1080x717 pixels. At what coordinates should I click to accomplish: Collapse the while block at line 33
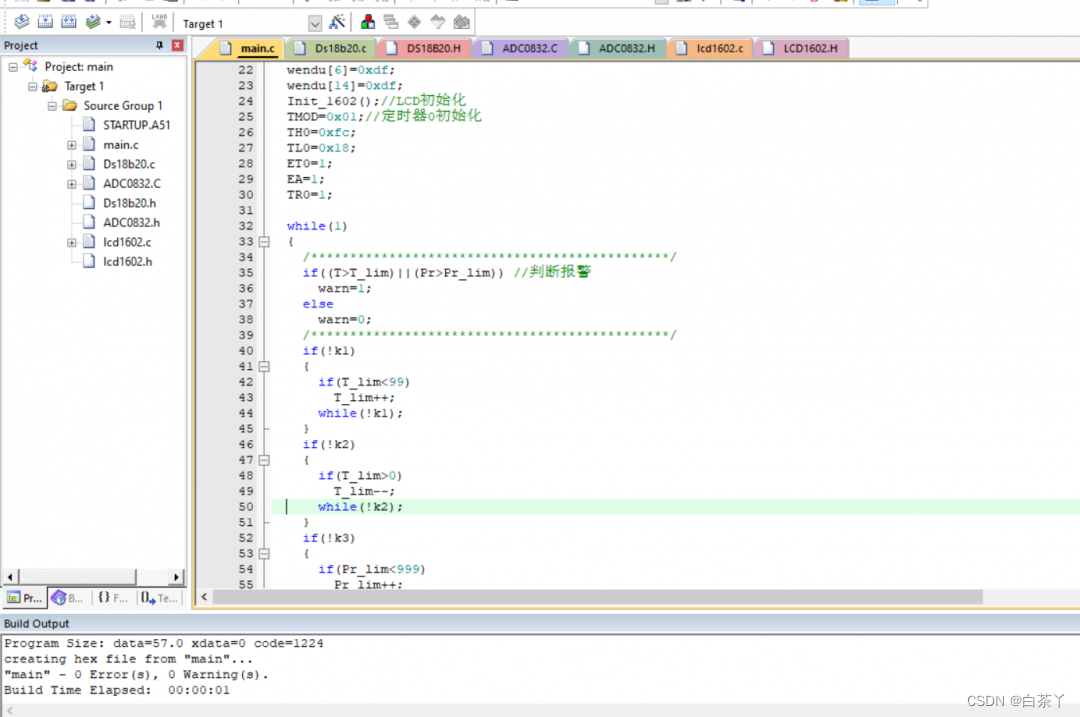click(264, 242)
